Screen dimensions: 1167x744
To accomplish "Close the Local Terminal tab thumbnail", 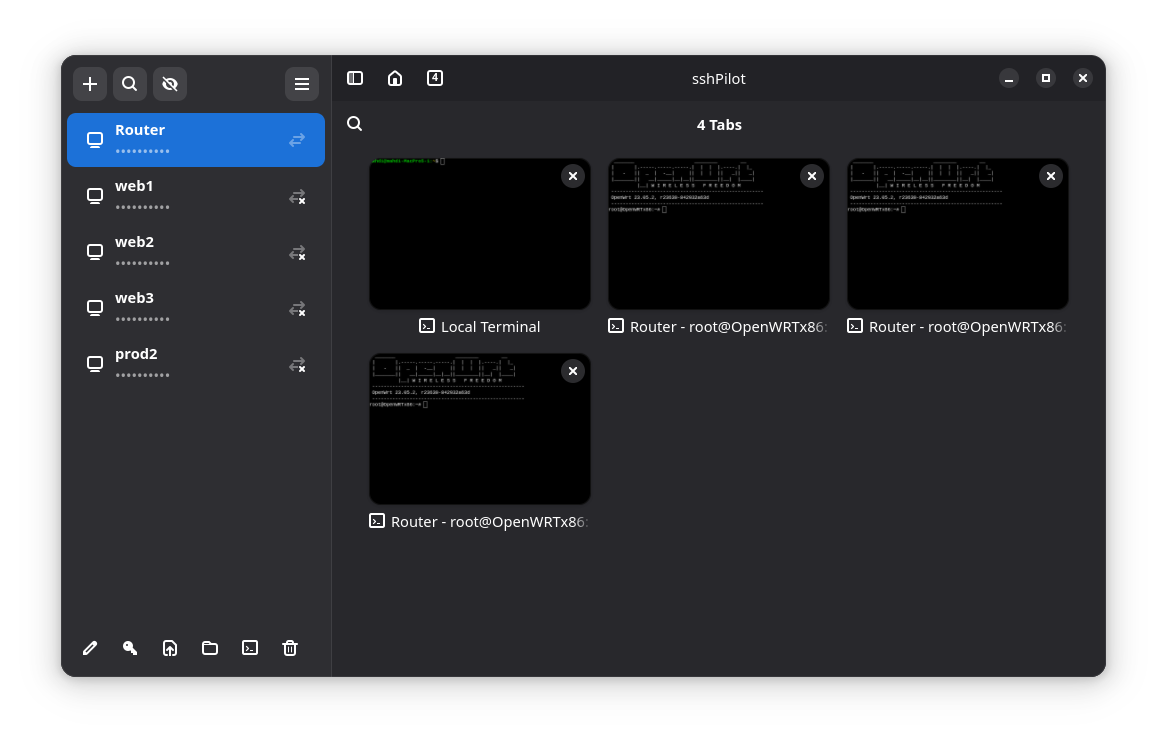I will [x=572, y=176].
